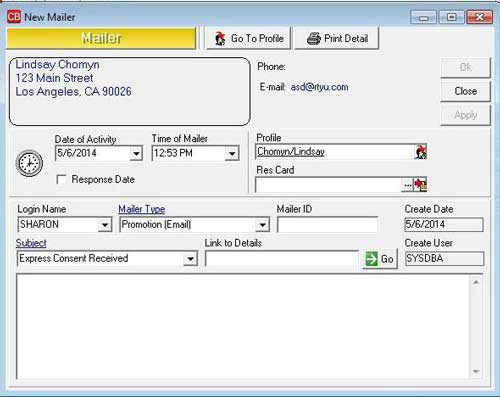The height and width of the screenshot is (397, 500).
Task: Click the Mailer Type link label
Action: tap(142, 209)
